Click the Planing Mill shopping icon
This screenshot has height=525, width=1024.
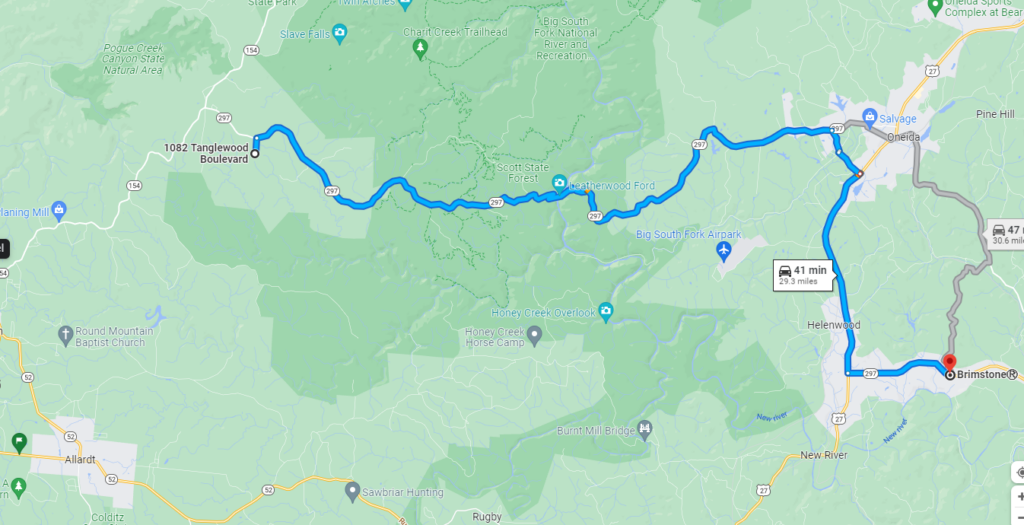pyautogui.click(x=59, y=210)
